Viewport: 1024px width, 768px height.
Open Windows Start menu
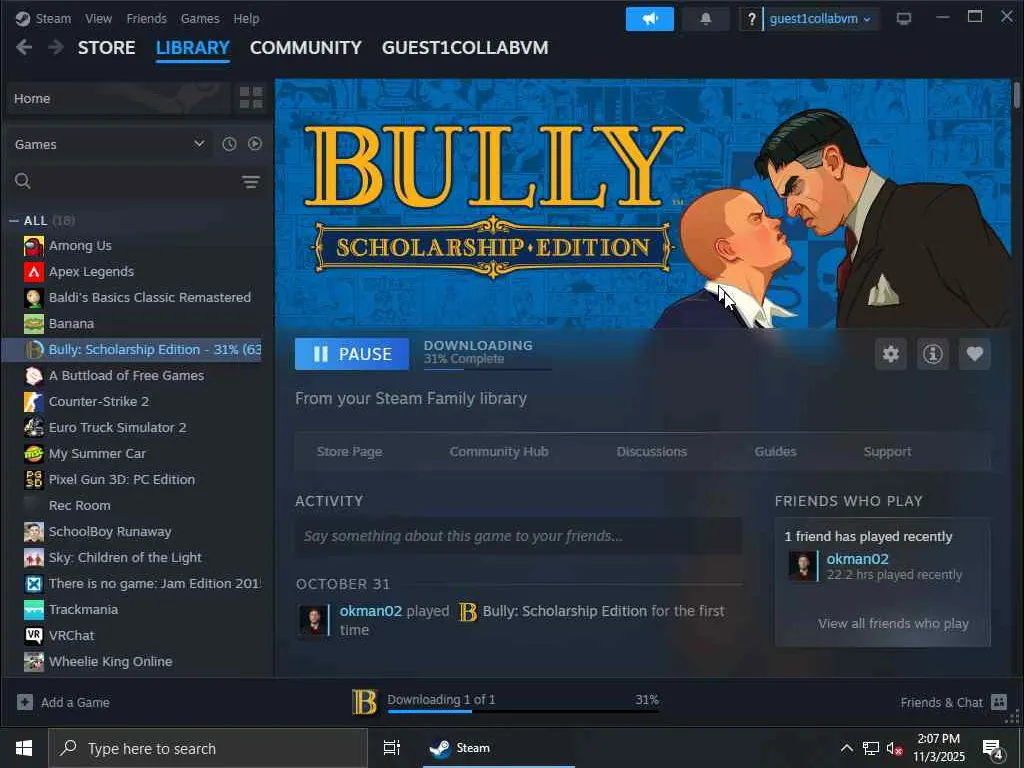[x=24, y=748]
